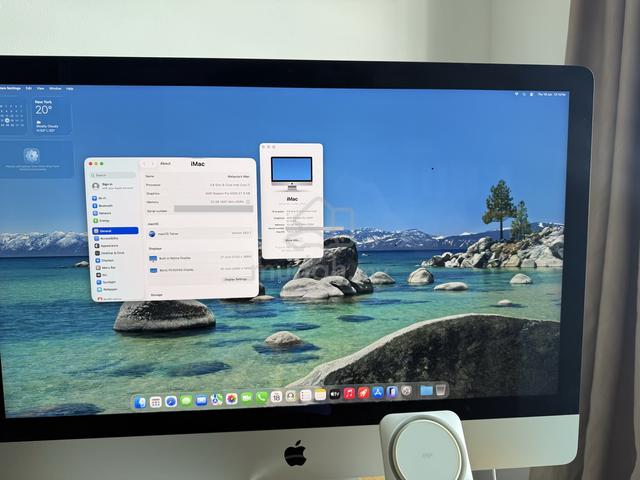
Task: Click the Memory info button
Action: pyautogui.click(x=248, y=202)
